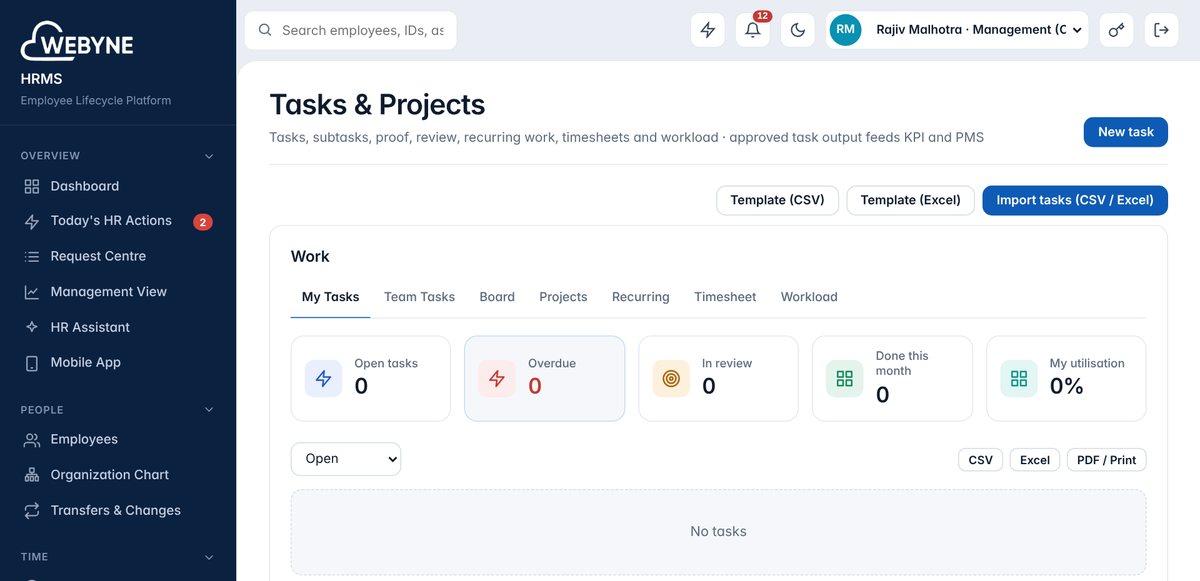Click the Open tasks lightning card icon
Image resolution: width=1200 pixels, height=581 pixels.
coord(323,379)
